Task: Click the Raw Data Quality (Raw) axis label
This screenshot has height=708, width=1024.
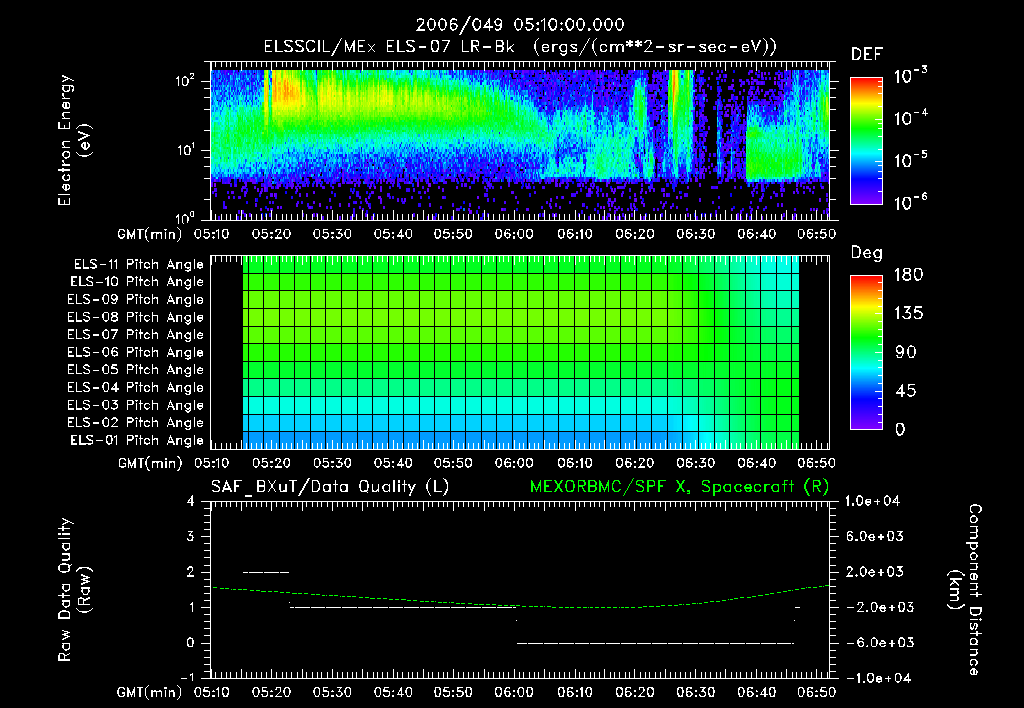Action: [x=74, y=589]
